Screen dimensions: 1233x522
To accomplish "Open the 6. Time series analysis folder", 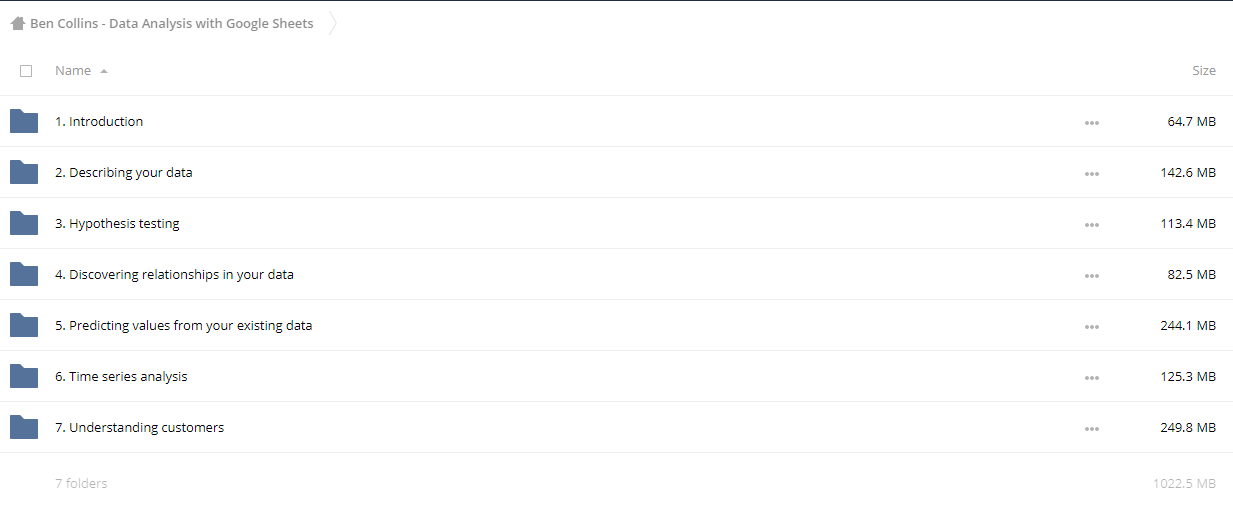I will click(121, 376).
